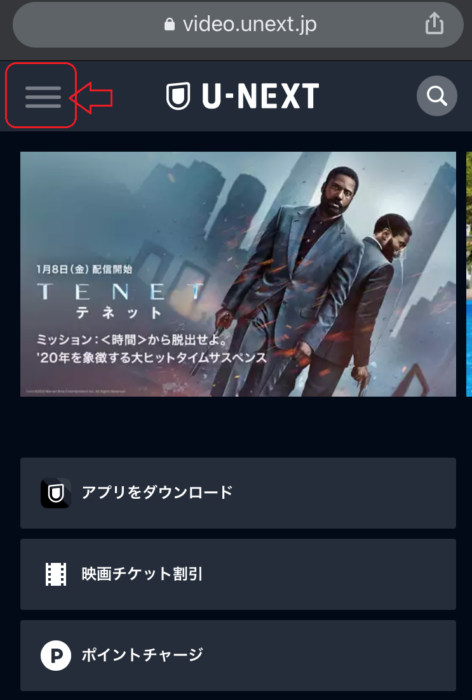Tap the film strip icon

tap(56, 574)
